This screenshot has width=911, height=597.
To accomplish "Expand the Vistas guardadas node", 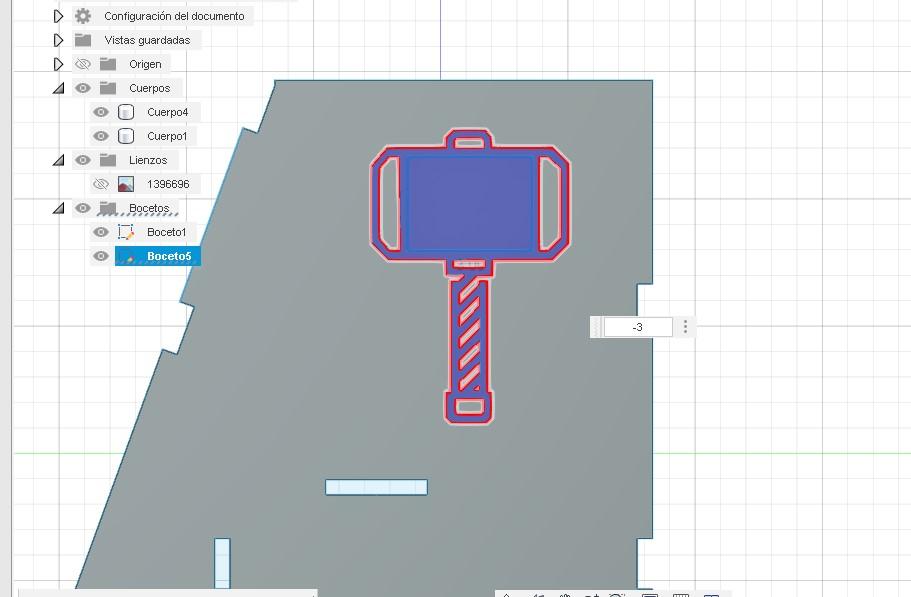I will (58, 40).
